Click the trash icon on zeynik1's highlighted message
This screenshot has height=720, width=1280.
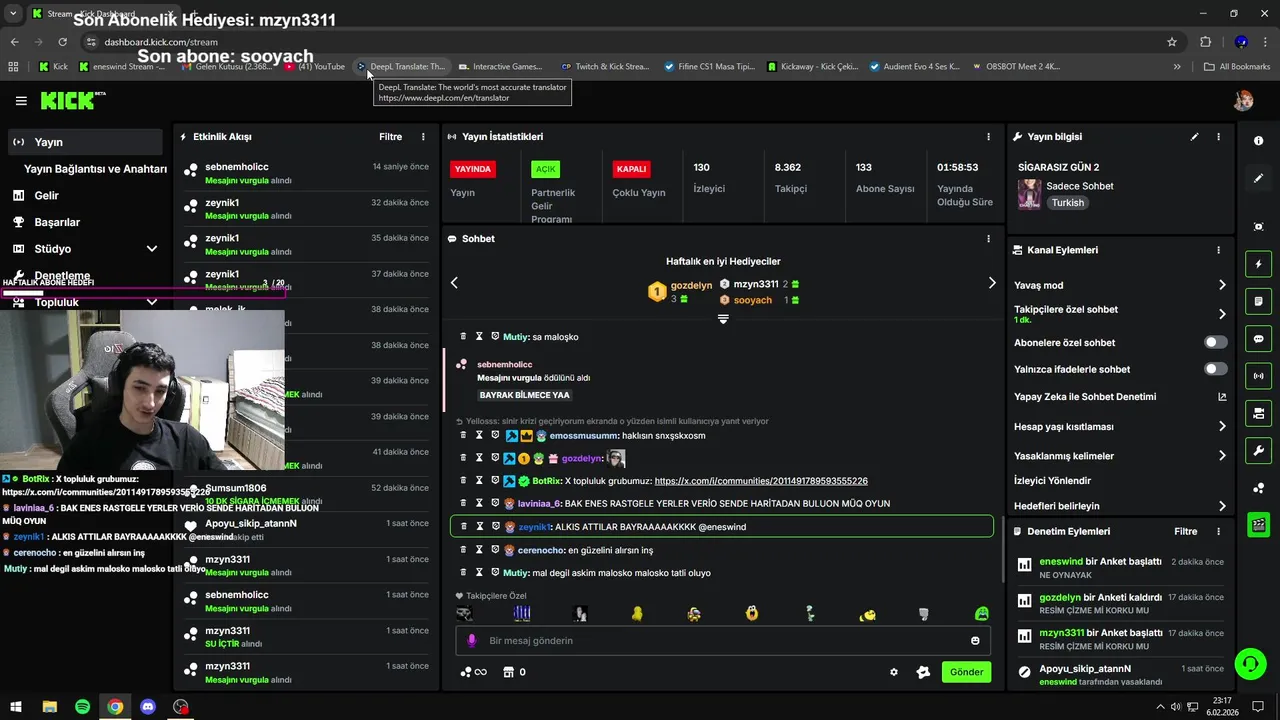(463, 527)
